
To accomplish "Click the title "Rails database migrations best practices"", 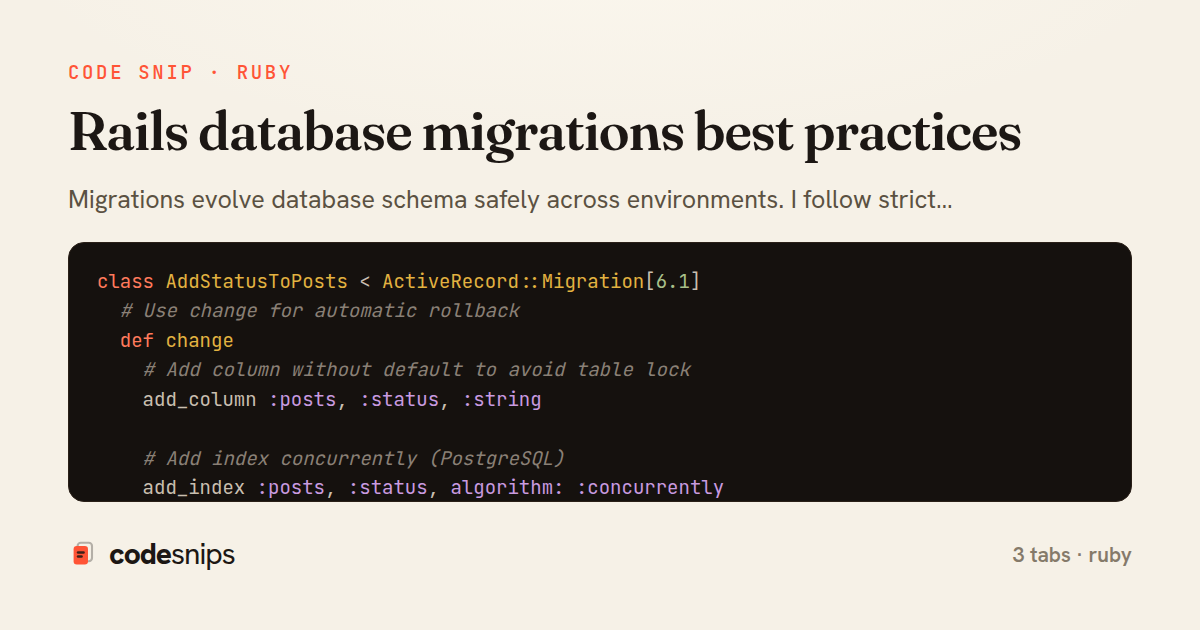I will (545, 134).
